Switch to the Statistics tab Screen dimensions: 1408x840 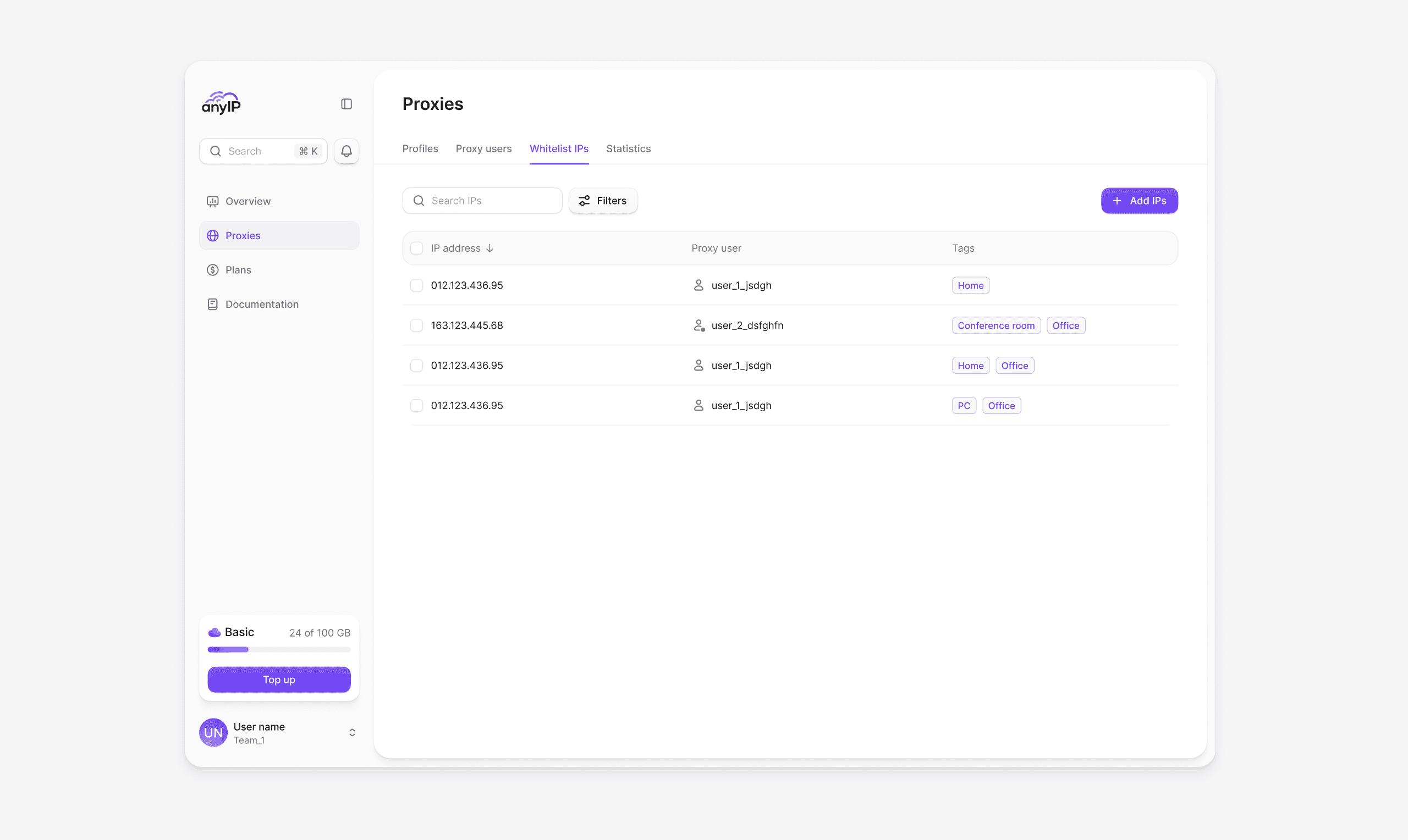coord(628,149)
